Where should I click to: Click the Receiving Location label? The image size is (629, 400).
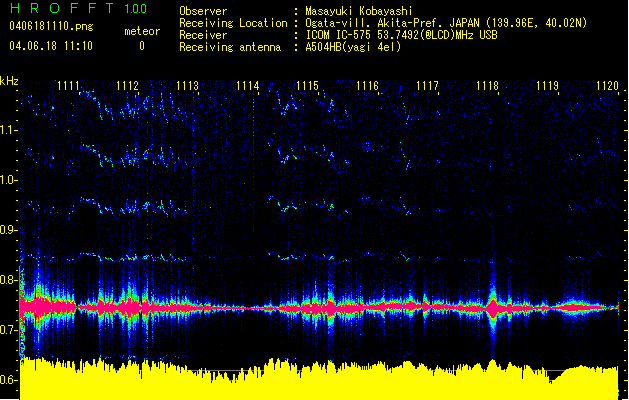(233, 23)
